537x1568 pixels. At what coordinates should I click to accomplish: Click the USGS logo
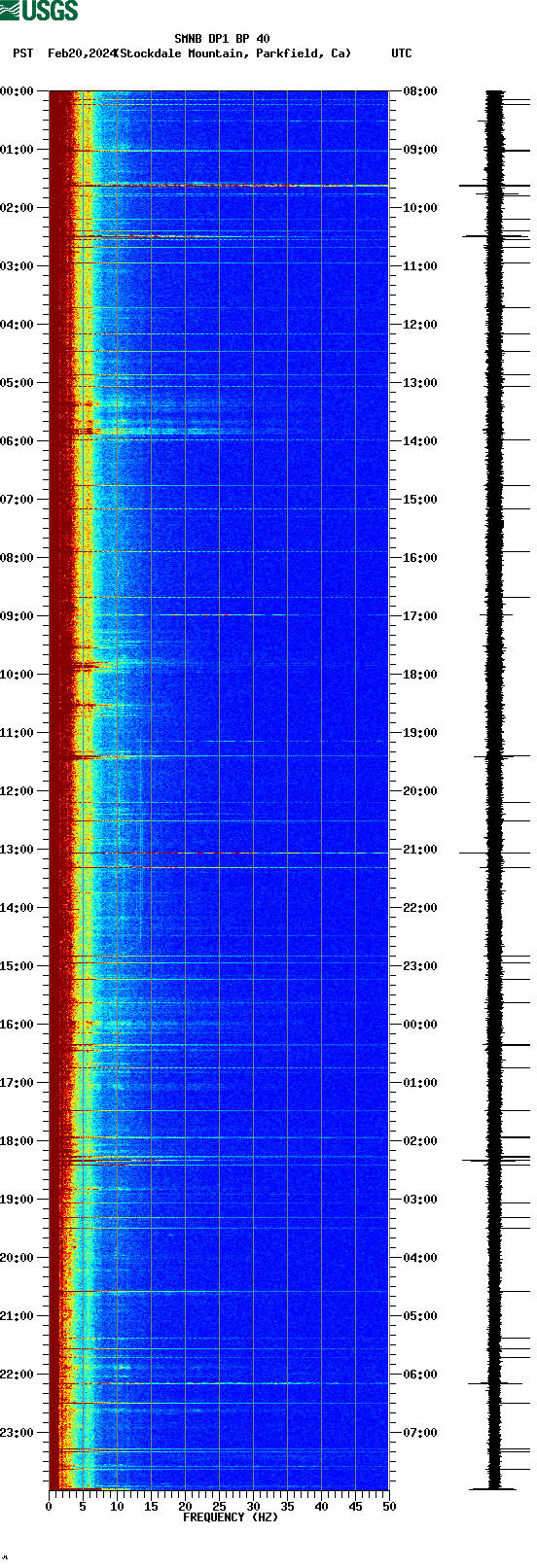coord(39,11)
